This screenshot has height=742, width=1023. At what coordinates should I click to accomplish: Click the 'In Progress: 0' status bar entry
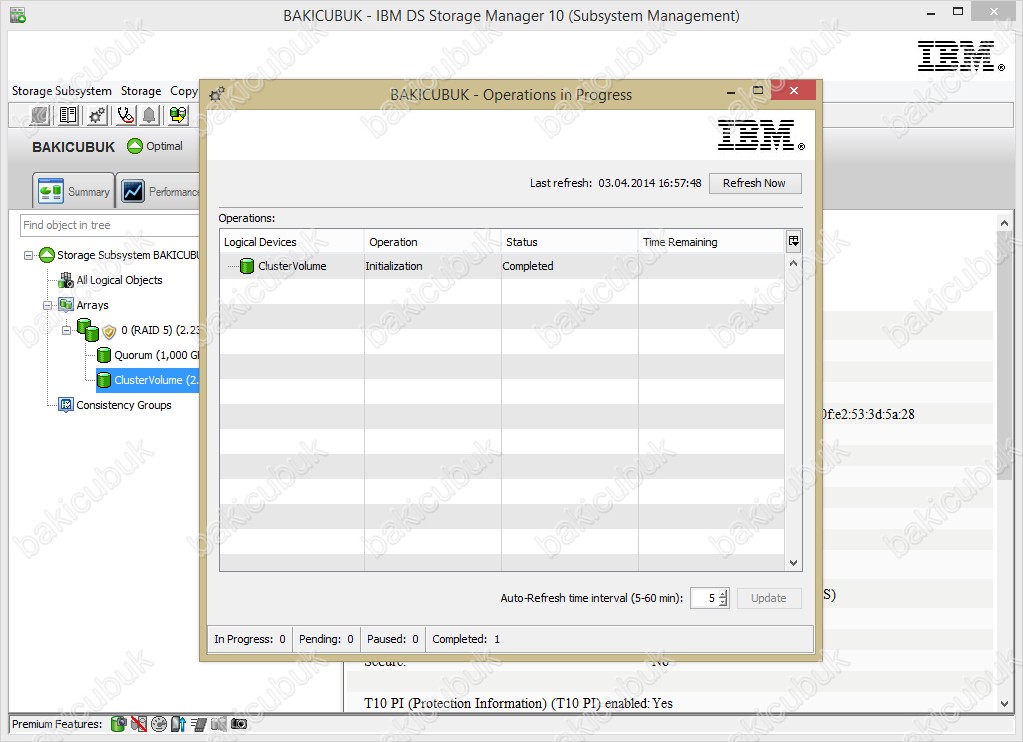tap(250, 639)
